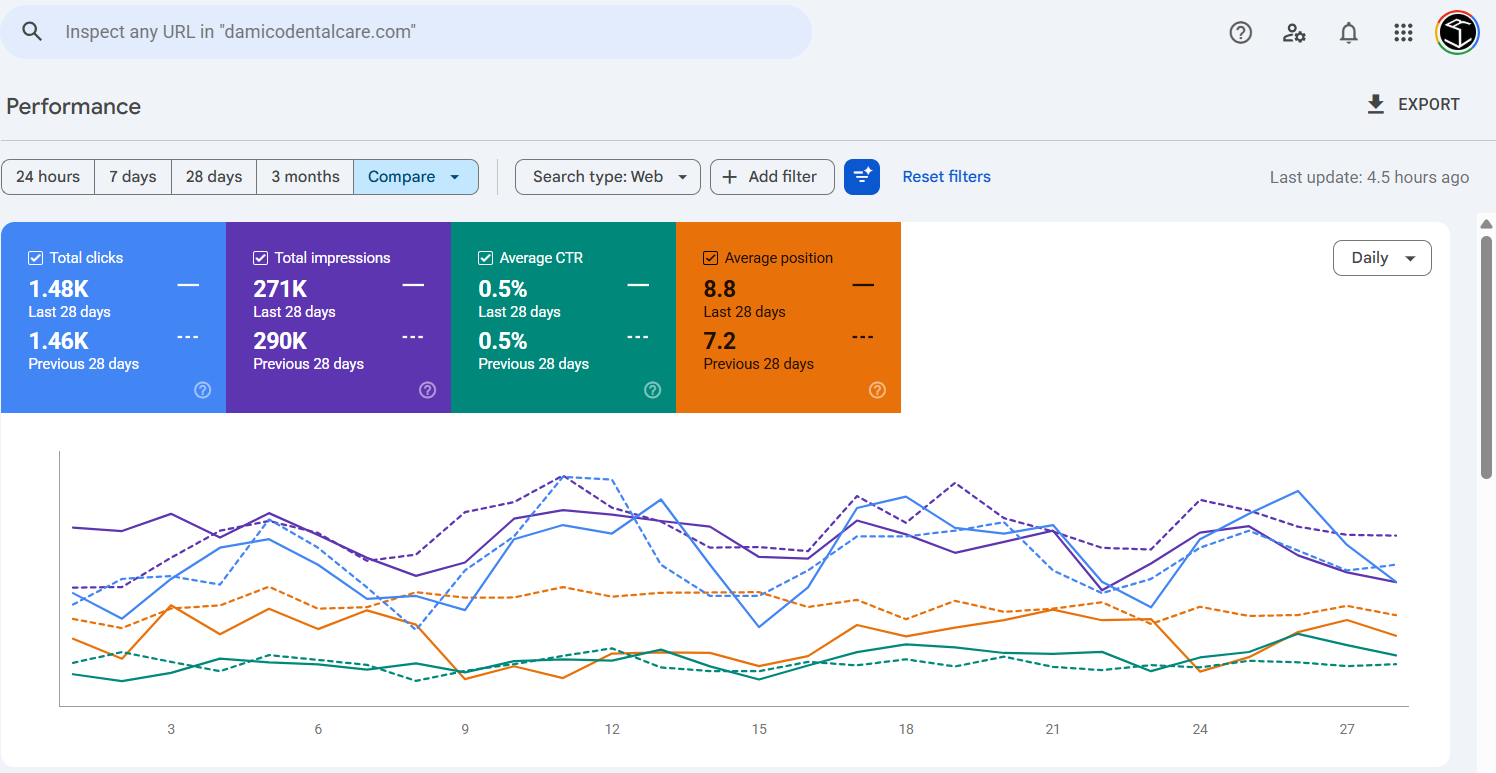Viewport: 1496px width, 773px height.
Task: Click the blue filter sparkle icon
Action: [x=862, y=177]
